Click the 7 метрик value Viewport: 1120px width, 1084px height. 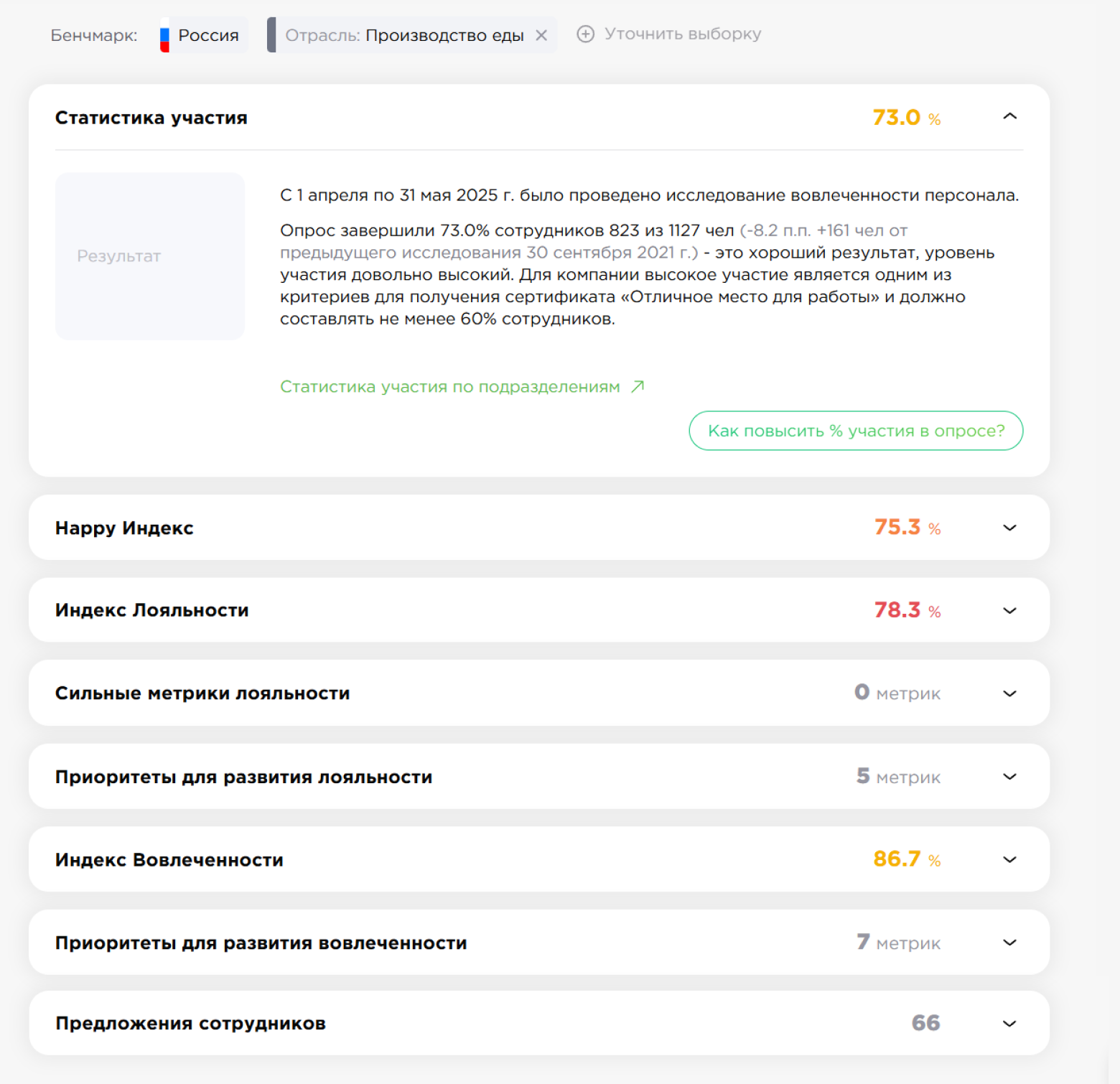click(898, 942)
